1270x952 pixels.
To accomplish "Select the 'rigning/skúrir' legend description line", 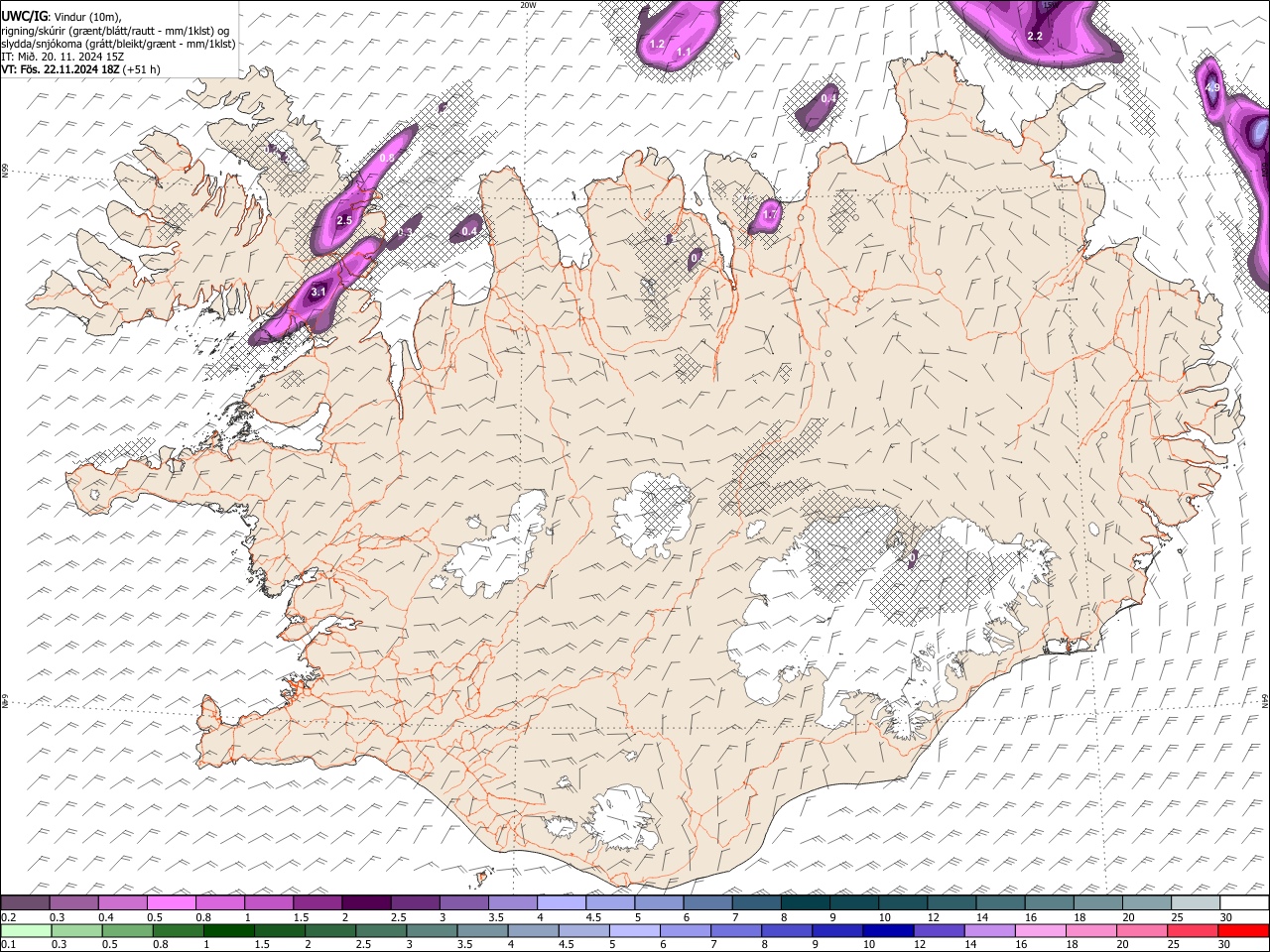I will click(x=117, y=30).
